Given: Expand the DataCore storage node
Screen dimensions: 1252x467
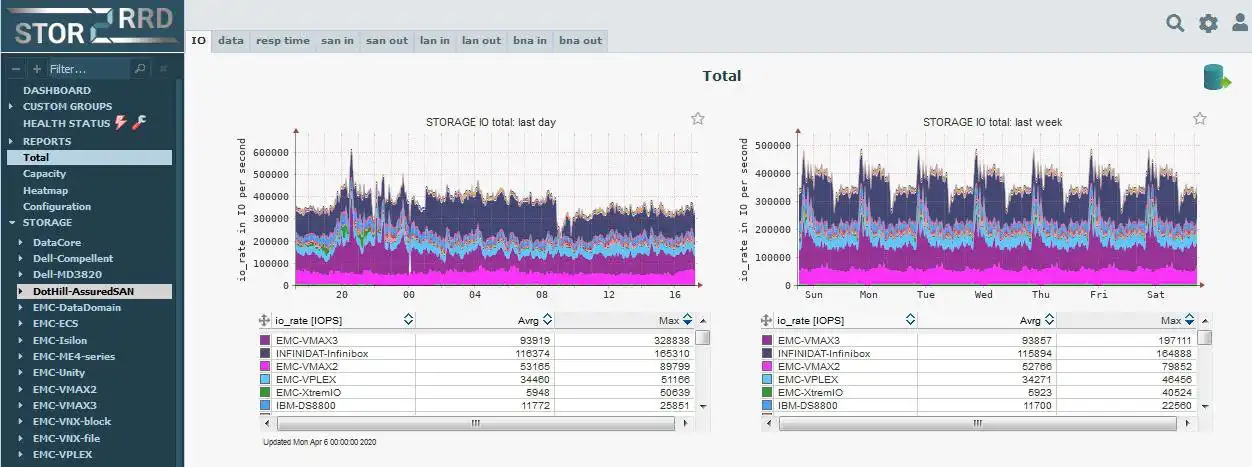Looking at the screenshot, I should [22, 242].
